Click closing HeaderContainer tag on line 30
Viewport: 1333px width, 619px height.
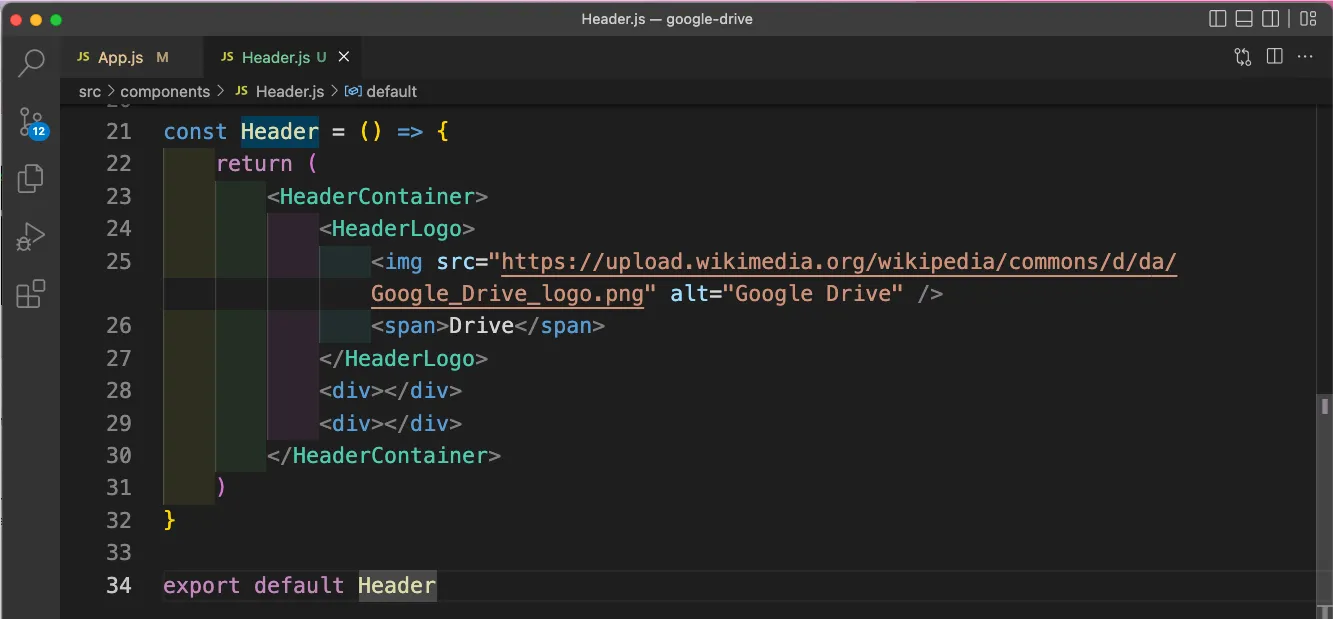pyautogui.click(x=384, y=456)
